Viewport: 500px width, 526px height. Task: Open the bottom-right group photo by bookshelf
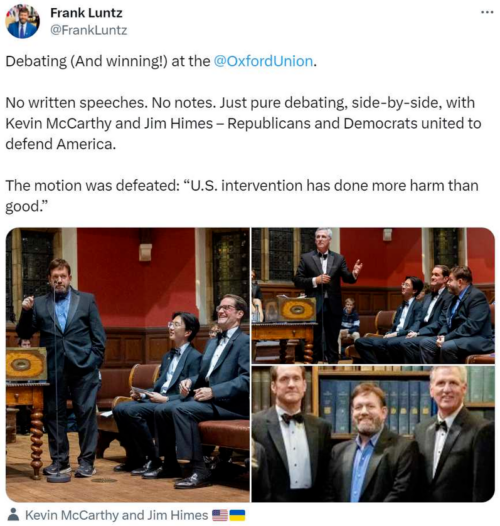click(x=373, y=434)
